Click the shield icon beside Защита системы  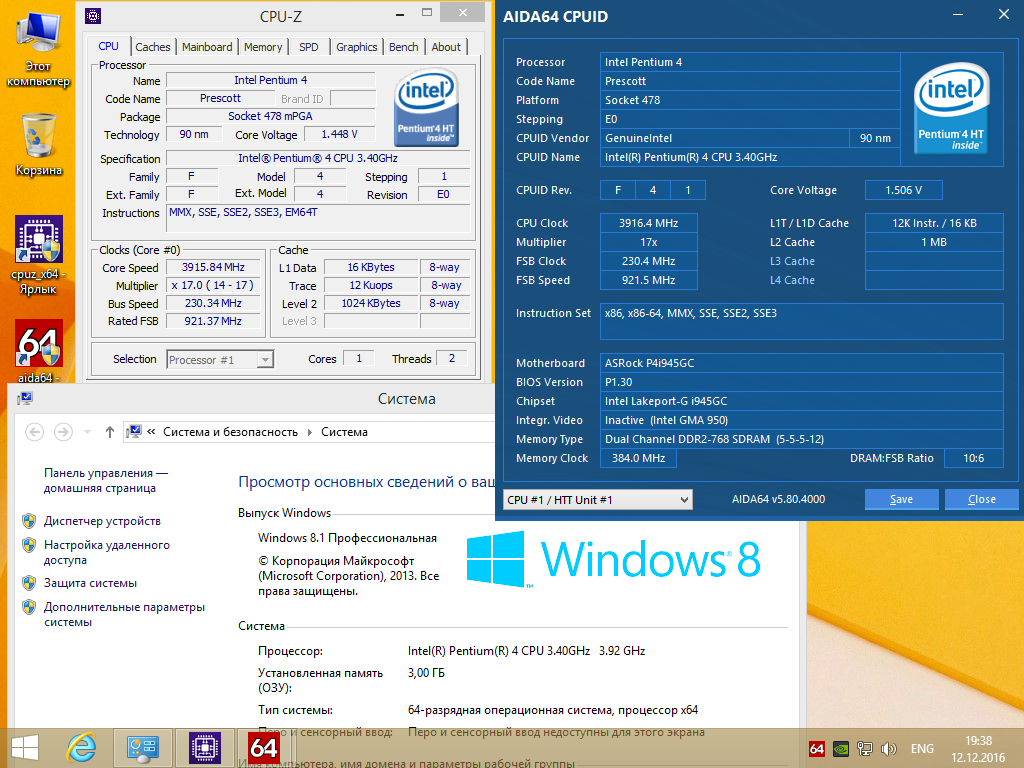(x=29, y=583)
